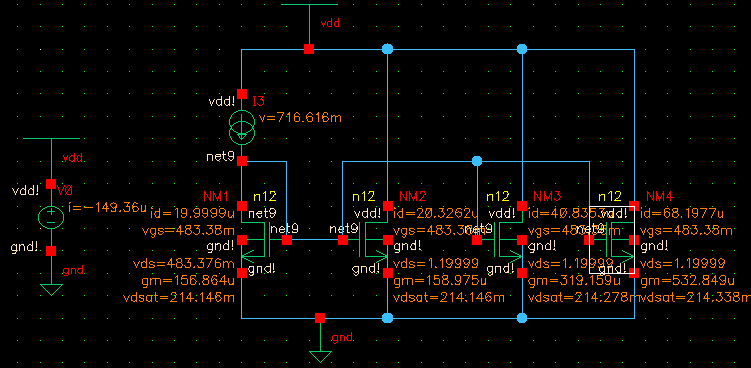
Task: Click the vdd rail junction above NM3
Action: pyautogui.click(x=522, y=49)
